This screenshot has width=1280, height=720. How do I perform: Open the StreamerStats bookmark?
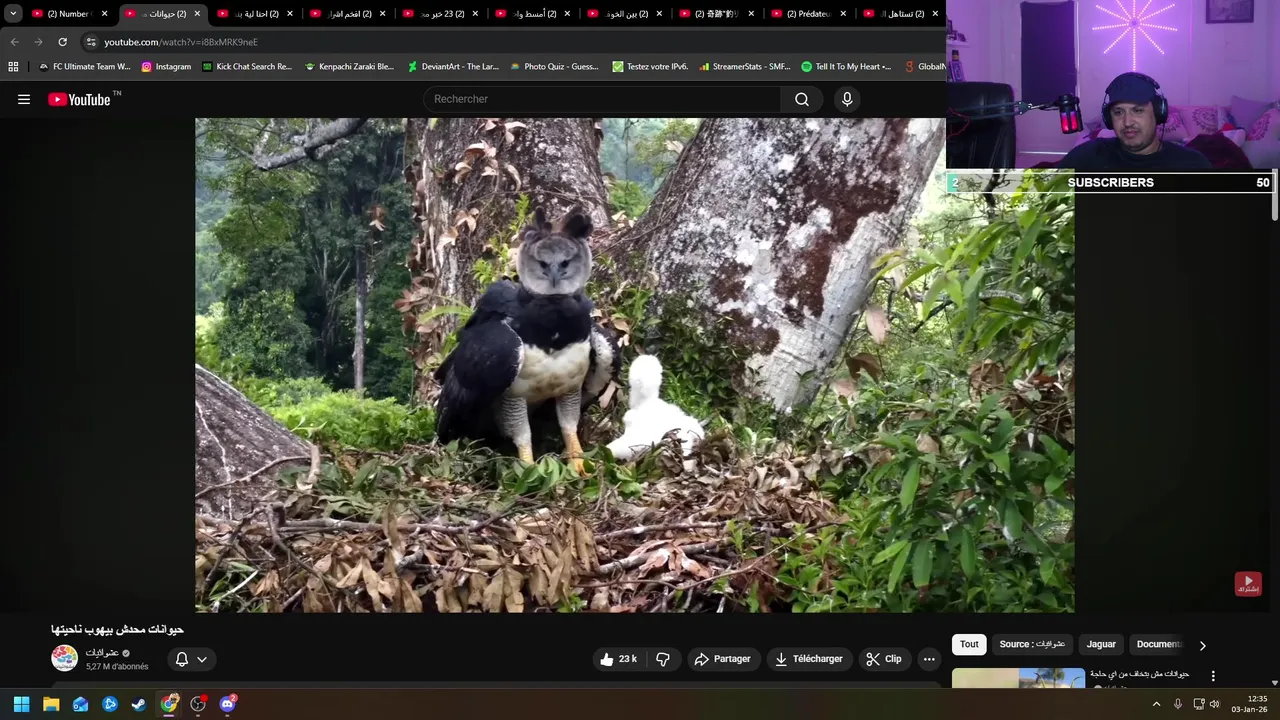pos(745,67)
